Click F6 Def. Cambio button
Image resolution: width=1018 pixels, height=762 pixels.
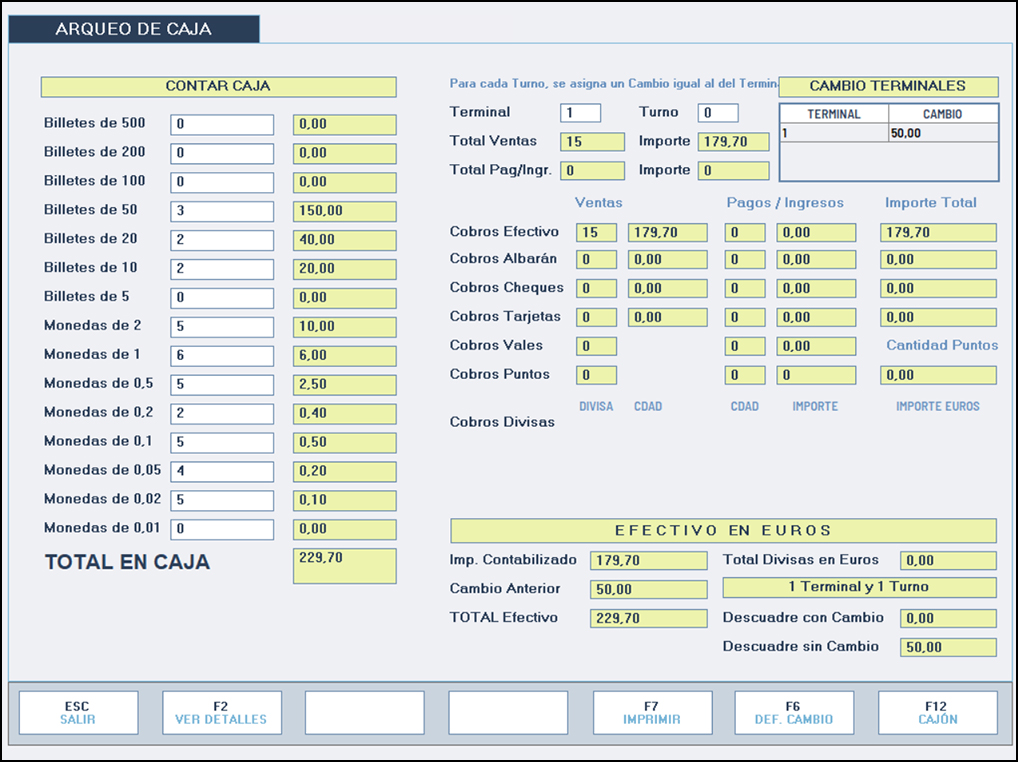(794, 712)
